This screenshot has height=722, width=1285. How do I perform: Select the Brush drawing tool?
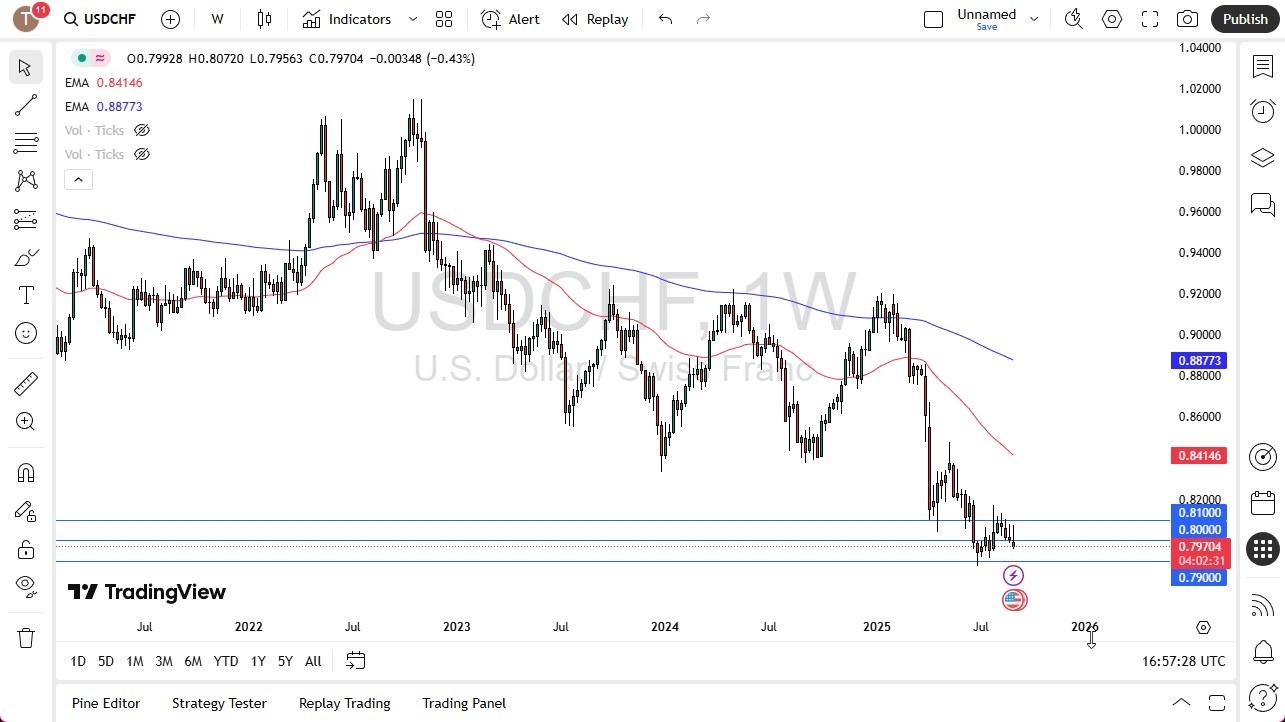[25, 257]
